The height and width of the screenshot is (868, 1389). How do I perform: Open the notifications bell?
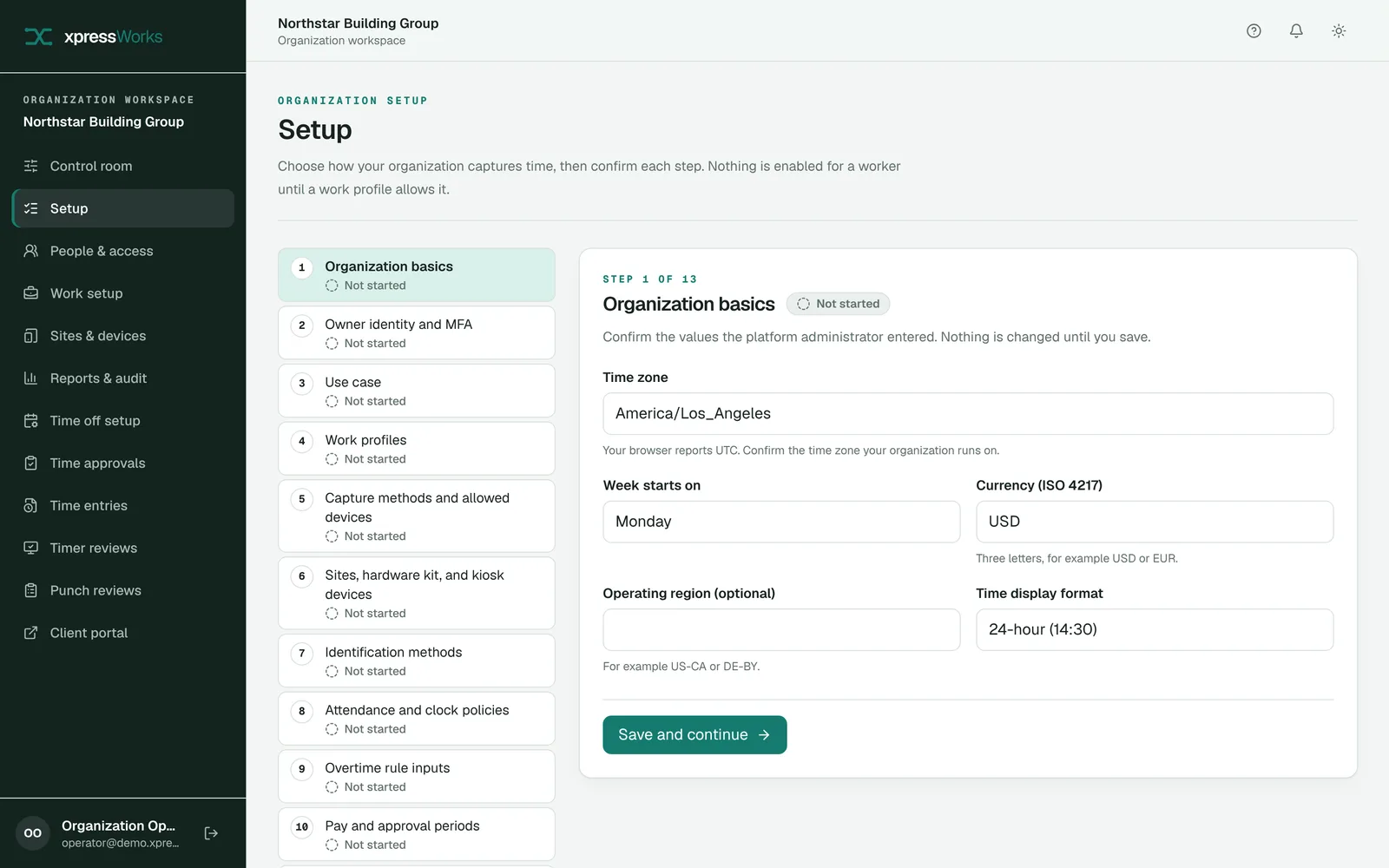pos(1296,30)
